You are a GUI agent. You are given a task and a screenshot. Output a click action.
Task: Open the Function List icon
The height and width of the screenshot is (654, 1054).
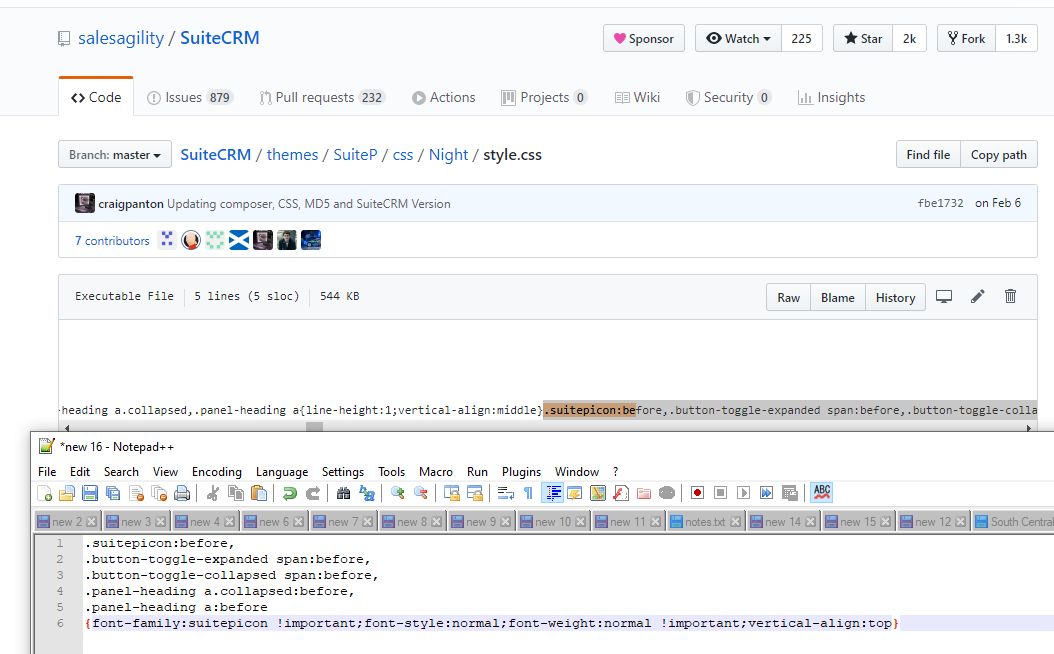[620, 493]
